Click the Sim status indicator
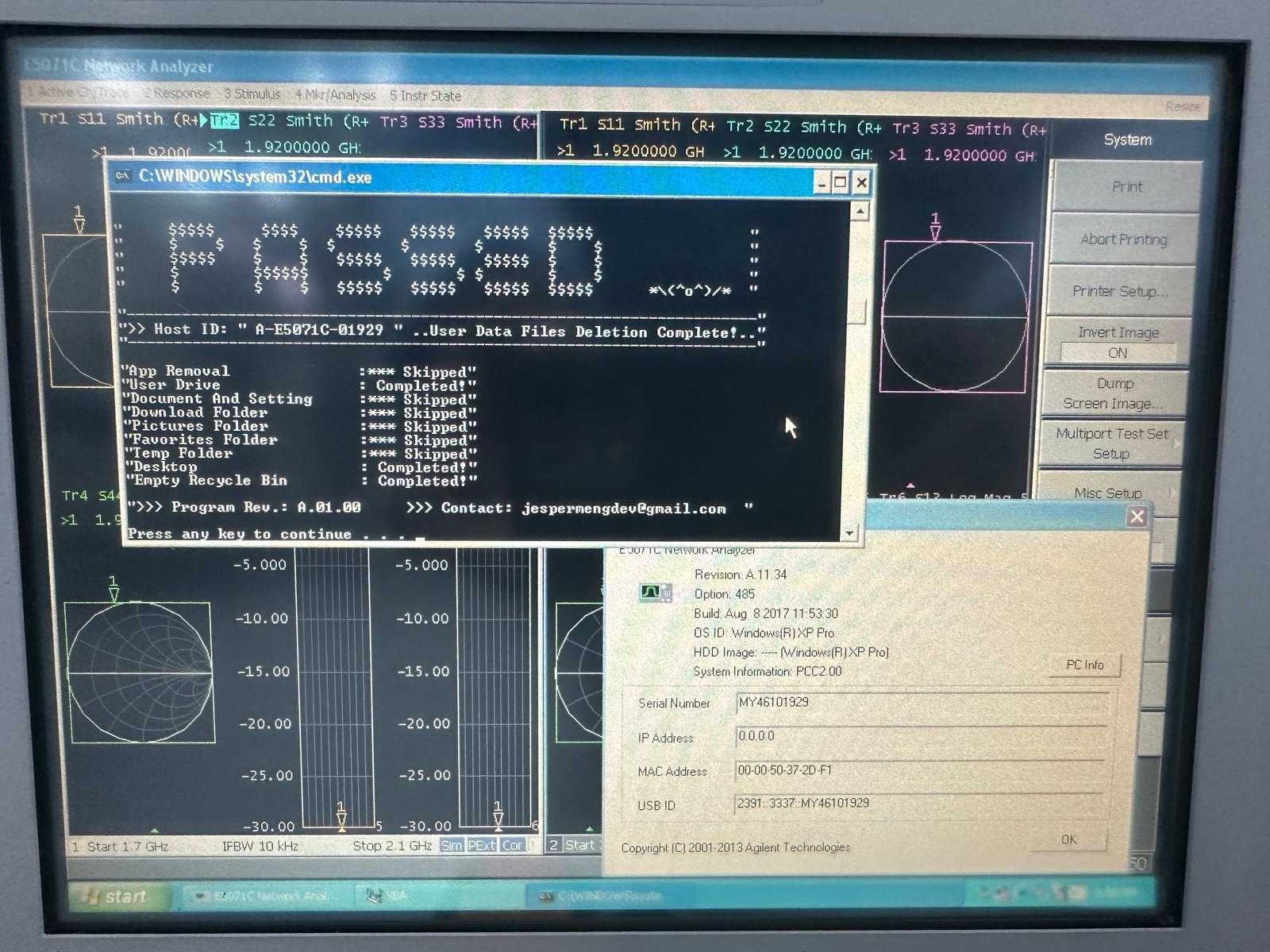 click(451, 846)
